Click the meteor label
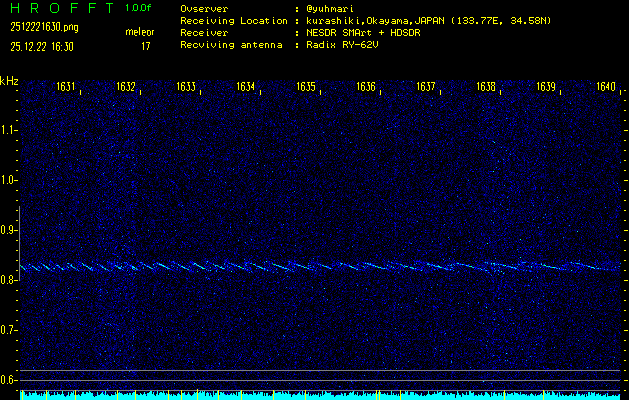Image resolution: width=629 pixels, height=400 pixels. point(139,32)
